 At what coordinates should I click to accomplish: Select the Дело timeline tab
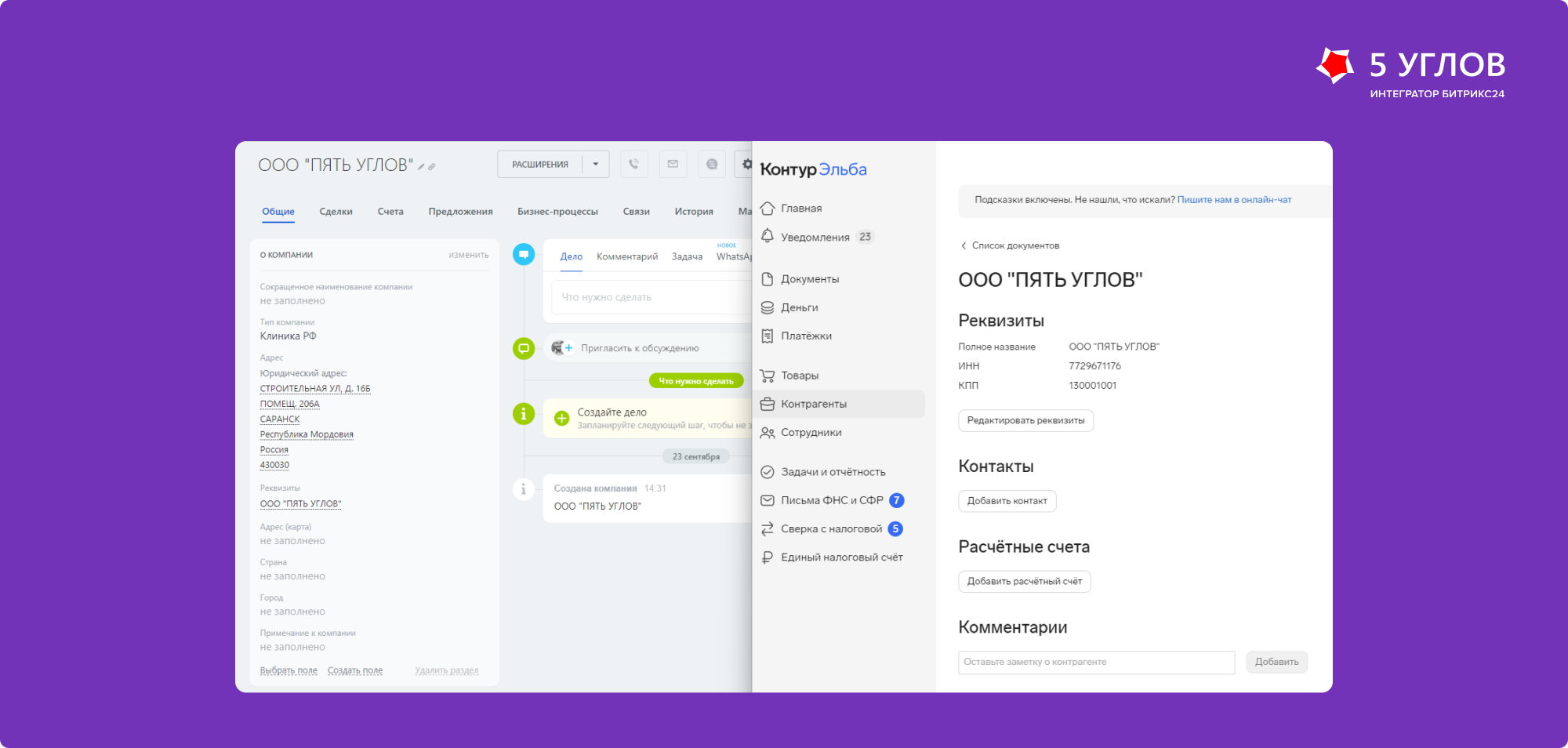pyautogui.click(x=572, y=257)
